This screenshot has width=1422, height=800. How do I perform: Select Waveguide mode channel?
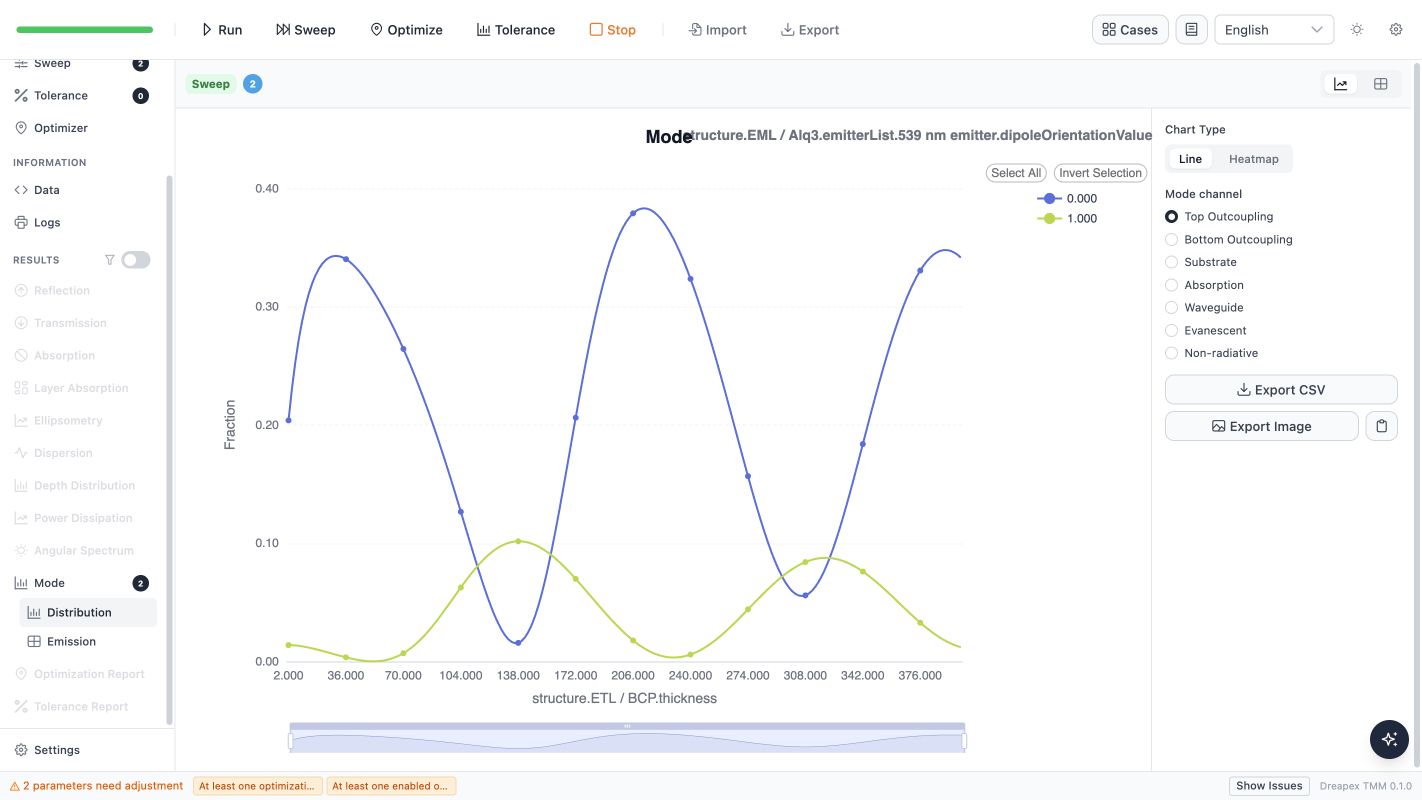(x=1205, y=307)
